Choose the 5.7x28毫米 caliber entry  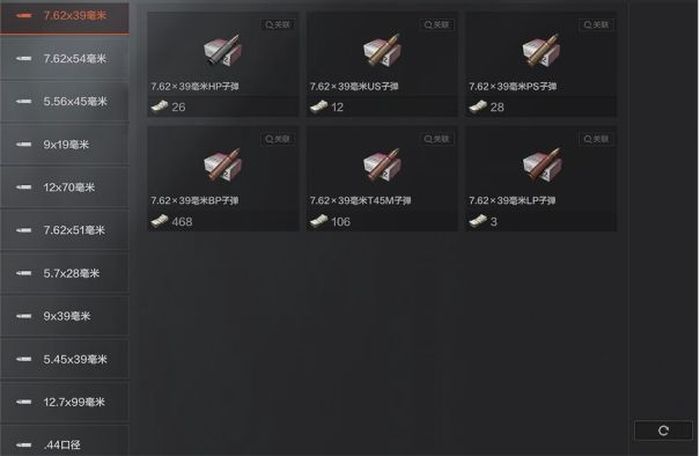coord(65,273)
